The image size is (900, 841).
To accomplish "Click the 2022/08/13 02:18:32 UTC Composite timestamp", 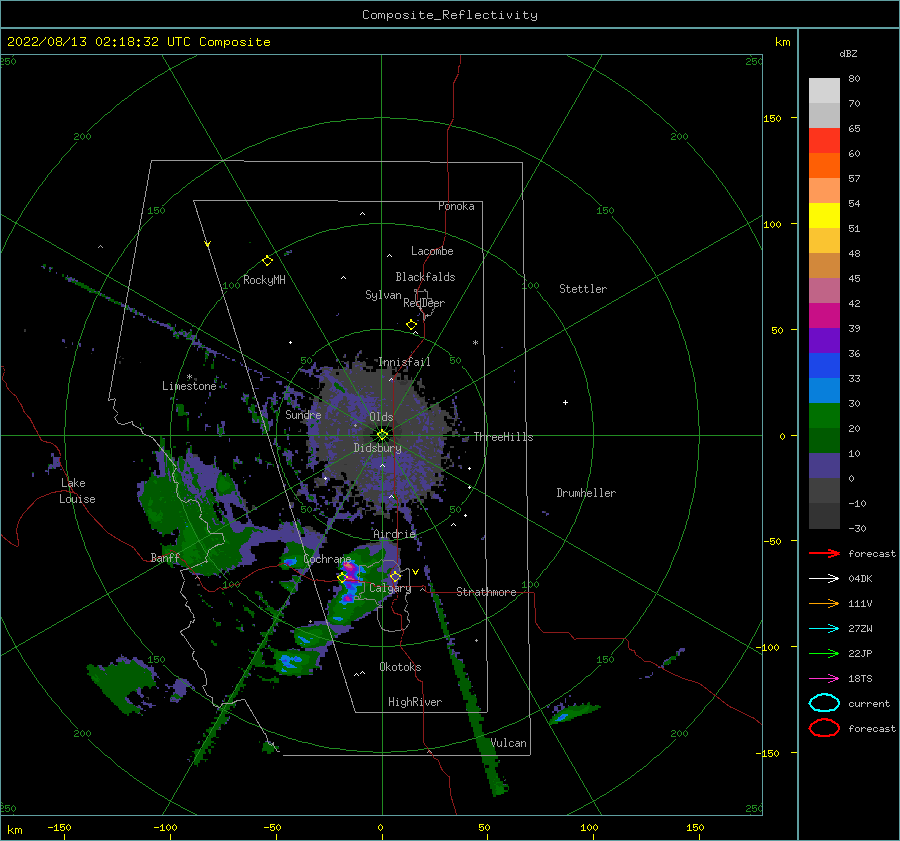I will [138, 42].
